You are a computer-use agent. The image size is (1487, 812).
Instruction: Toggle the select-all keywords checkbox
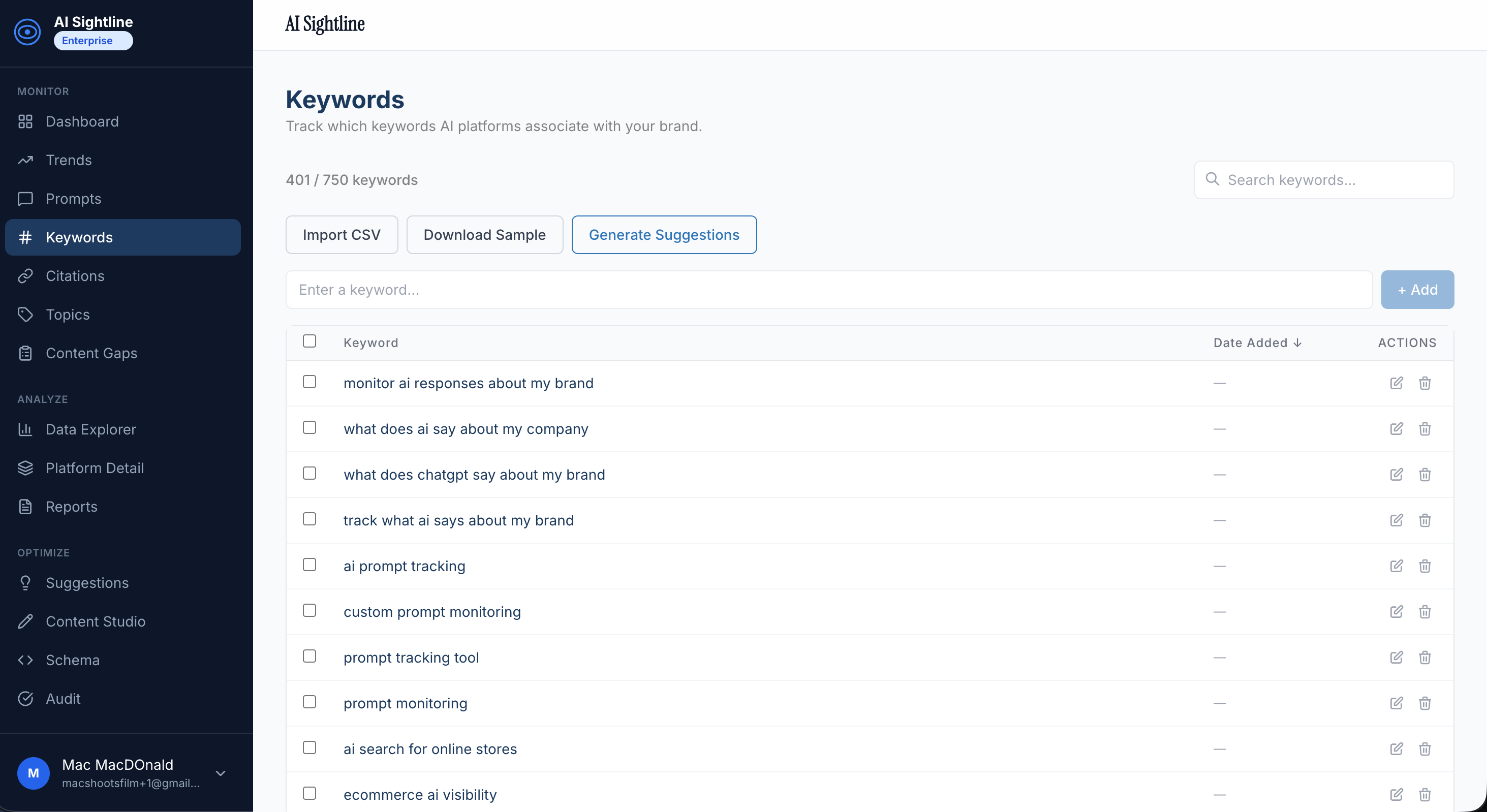(x=309, y=341)
